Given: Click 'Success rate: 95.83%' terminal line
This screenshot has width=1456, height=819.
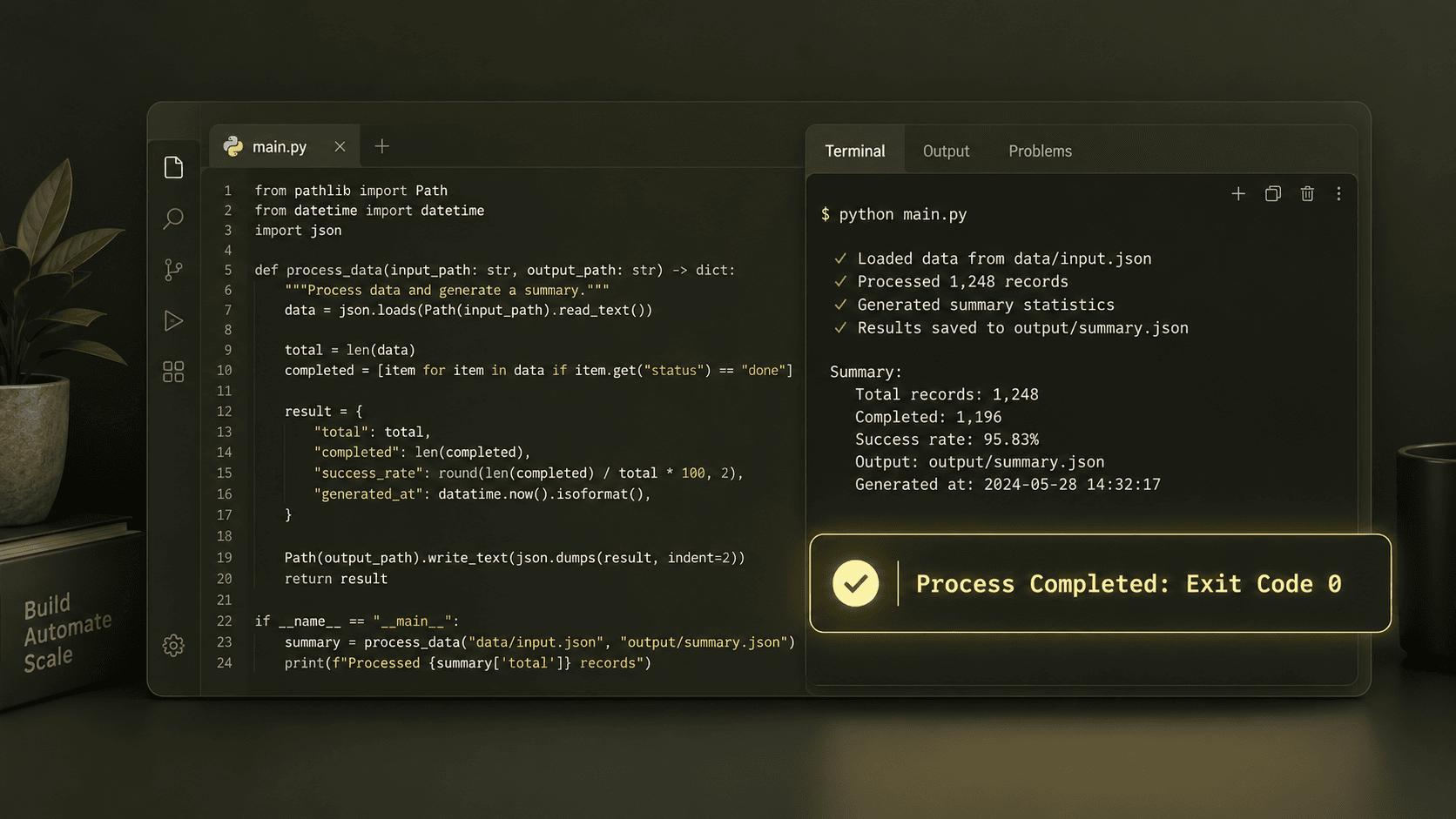Looking at the screenshot, I should coord(947,440).
